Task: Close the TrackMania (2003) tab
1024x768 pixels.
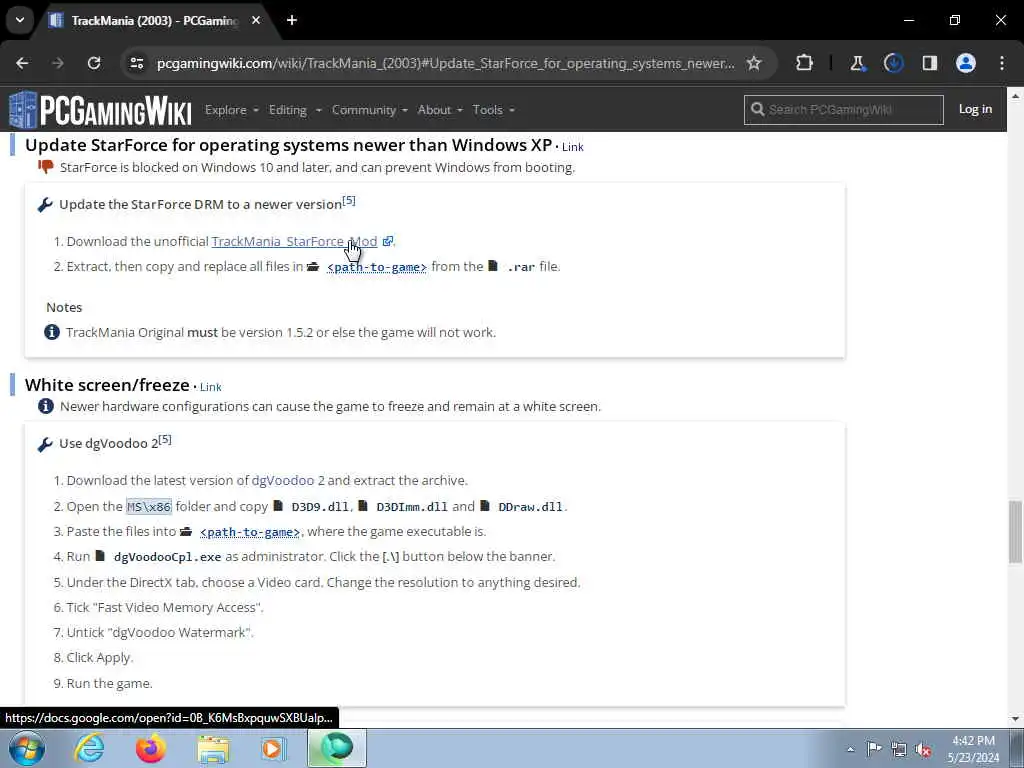Action: [x=256, y=20]
